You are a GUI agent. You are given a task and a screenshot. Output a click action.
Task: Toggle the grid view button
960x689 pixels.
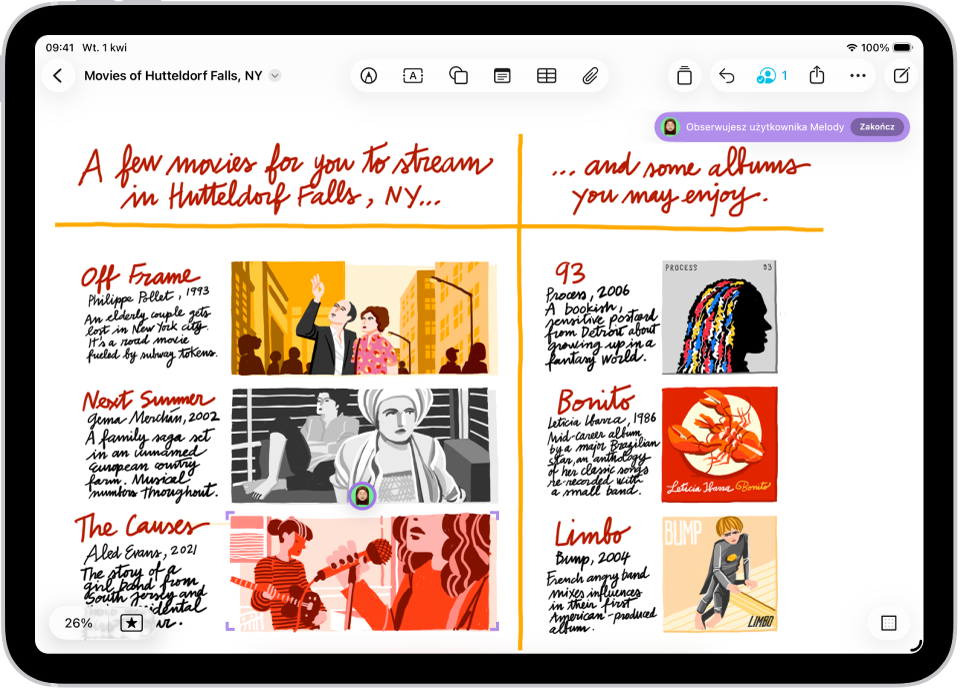pyautogui.click(x=888, y=623)
